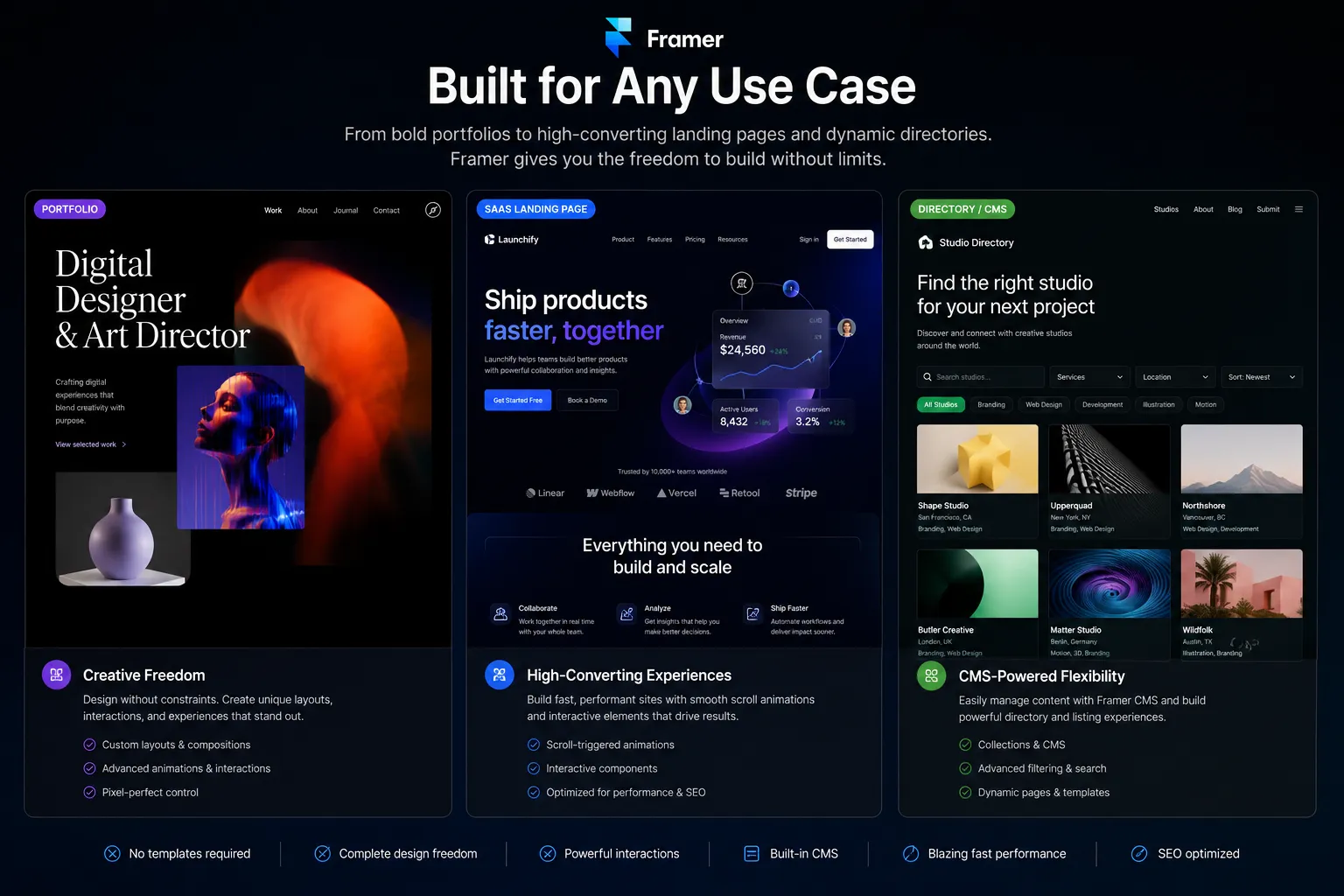Viewport: 1344px width, 896px height.
Task: Click the Book a Demo button
Action: pos(587,400)
